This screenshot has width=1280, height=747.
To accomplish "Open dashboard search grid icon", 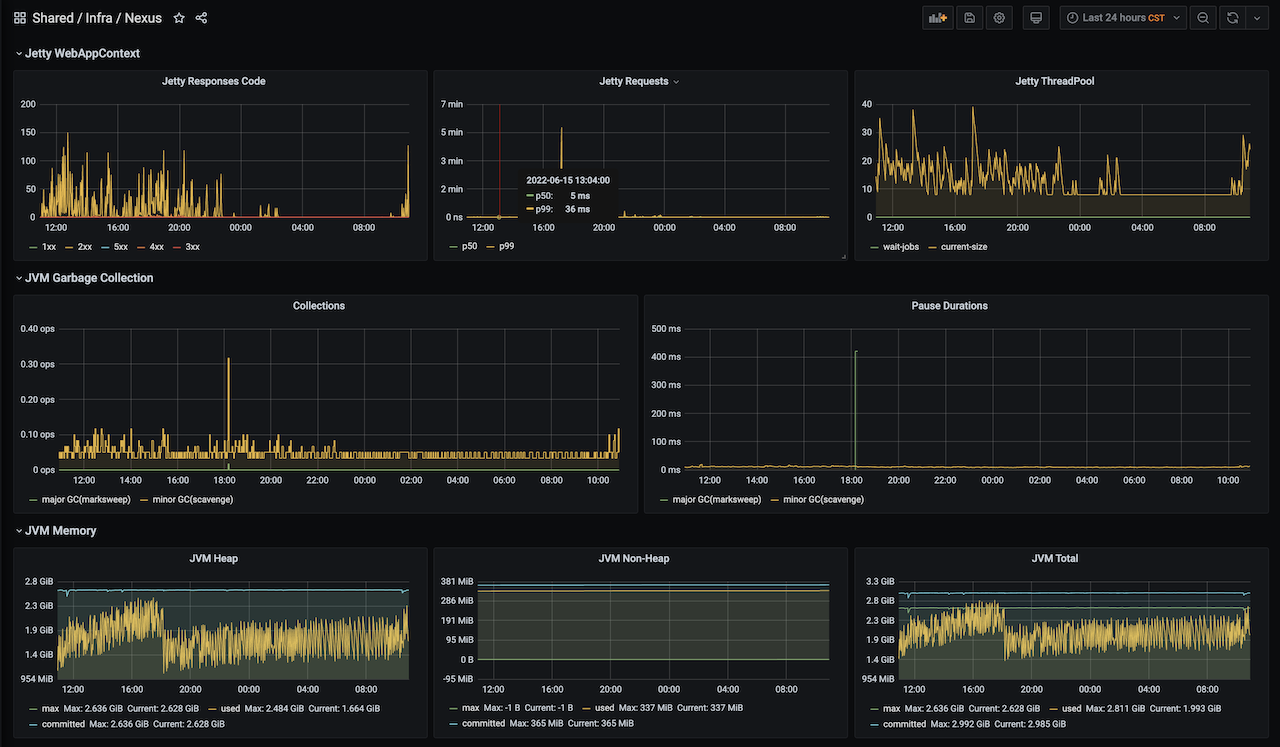I will [20, 18].
